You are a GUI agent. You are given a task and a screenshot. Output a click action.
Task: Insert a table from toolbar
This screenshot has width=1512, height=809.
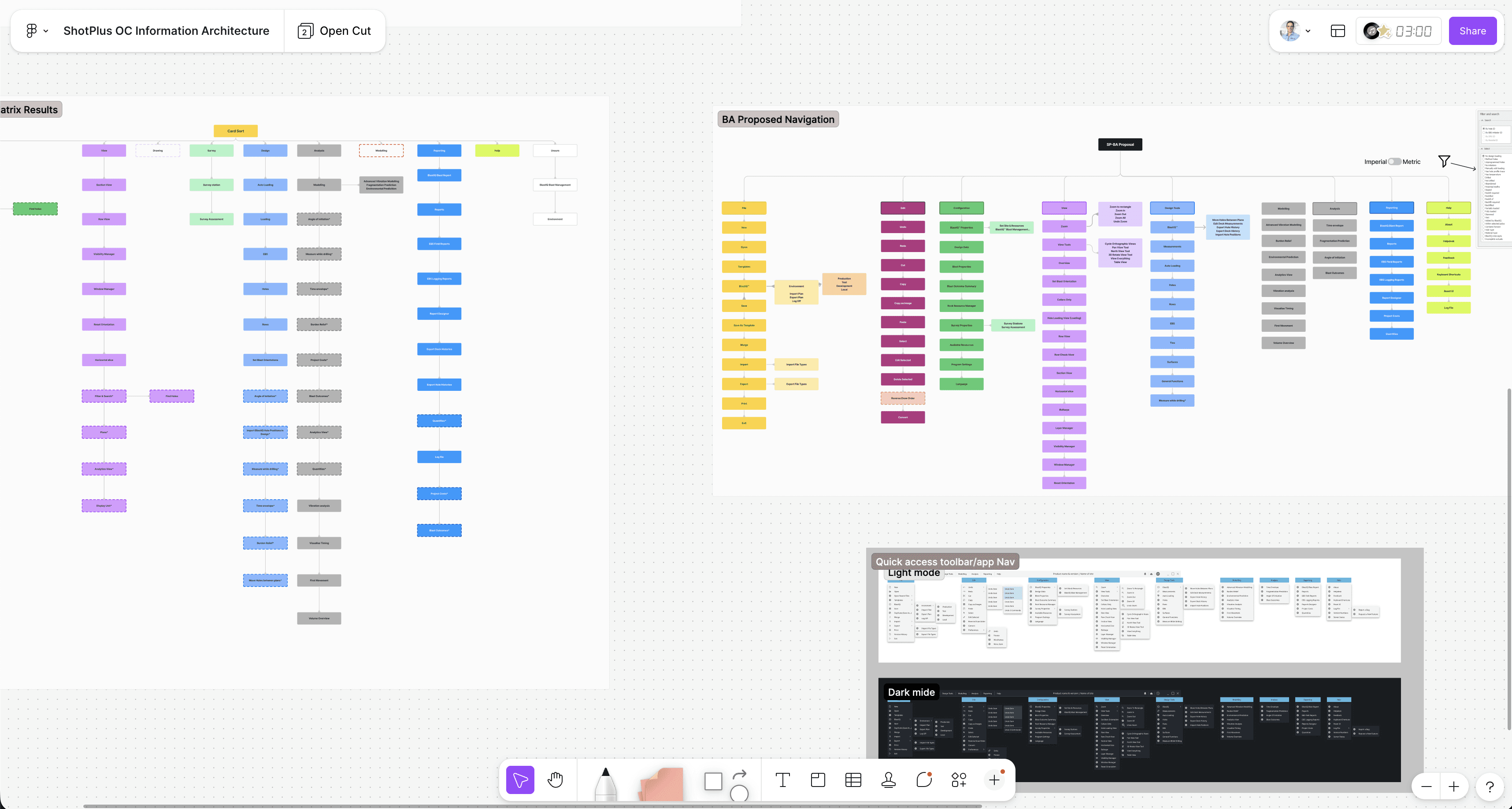coord(853,779)
